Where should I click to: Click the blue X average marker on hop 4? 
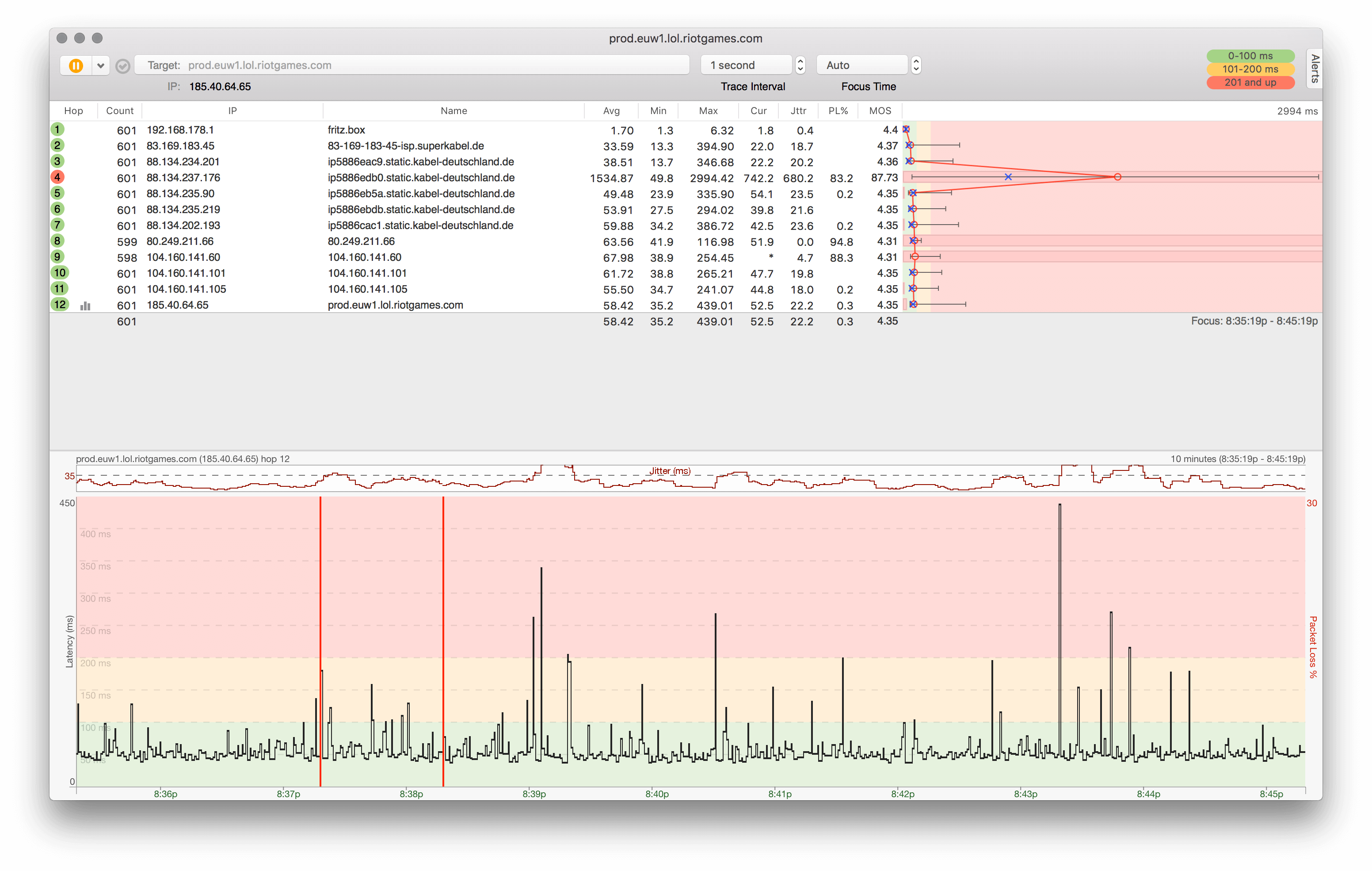click(1008, 177)
